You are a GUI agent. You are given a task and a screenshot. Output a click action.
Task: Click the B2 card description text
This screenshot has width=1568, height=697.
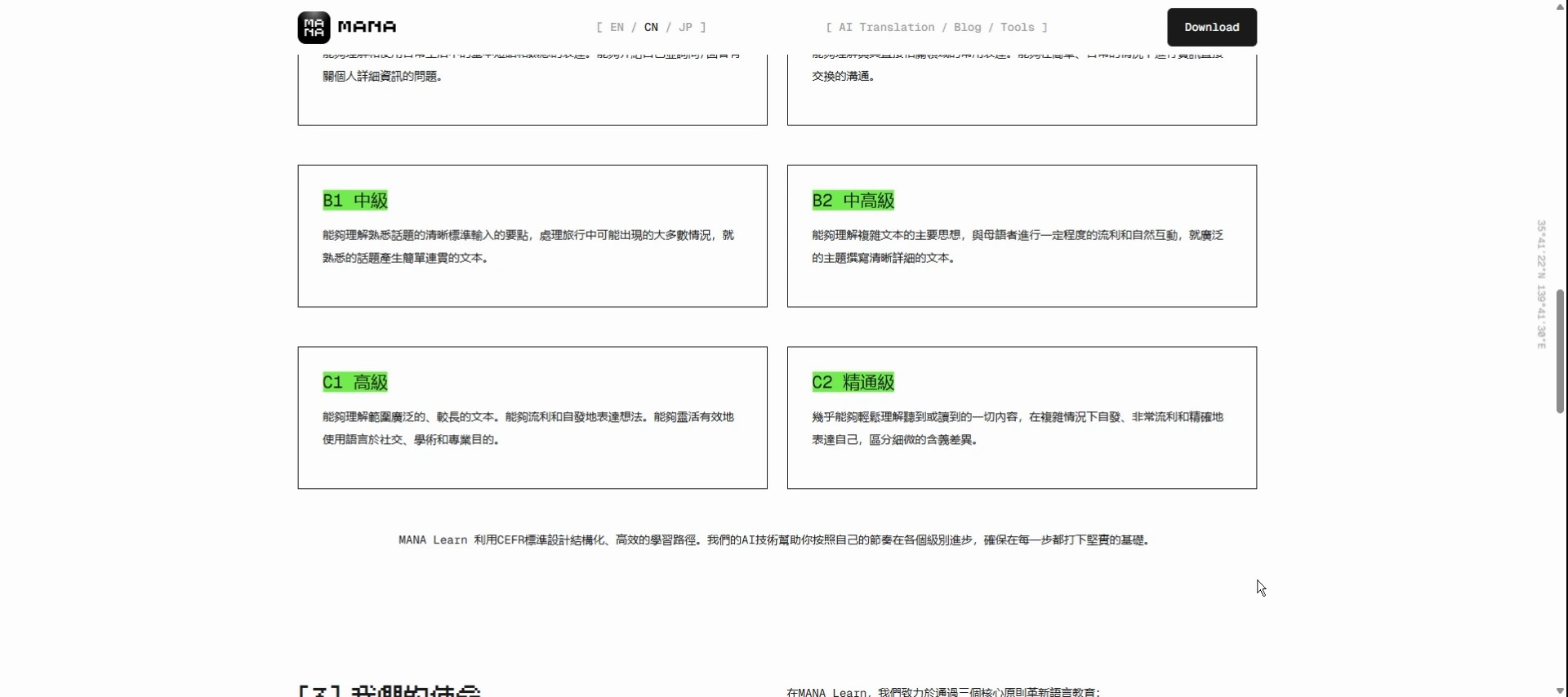(x=1018, y=246)
